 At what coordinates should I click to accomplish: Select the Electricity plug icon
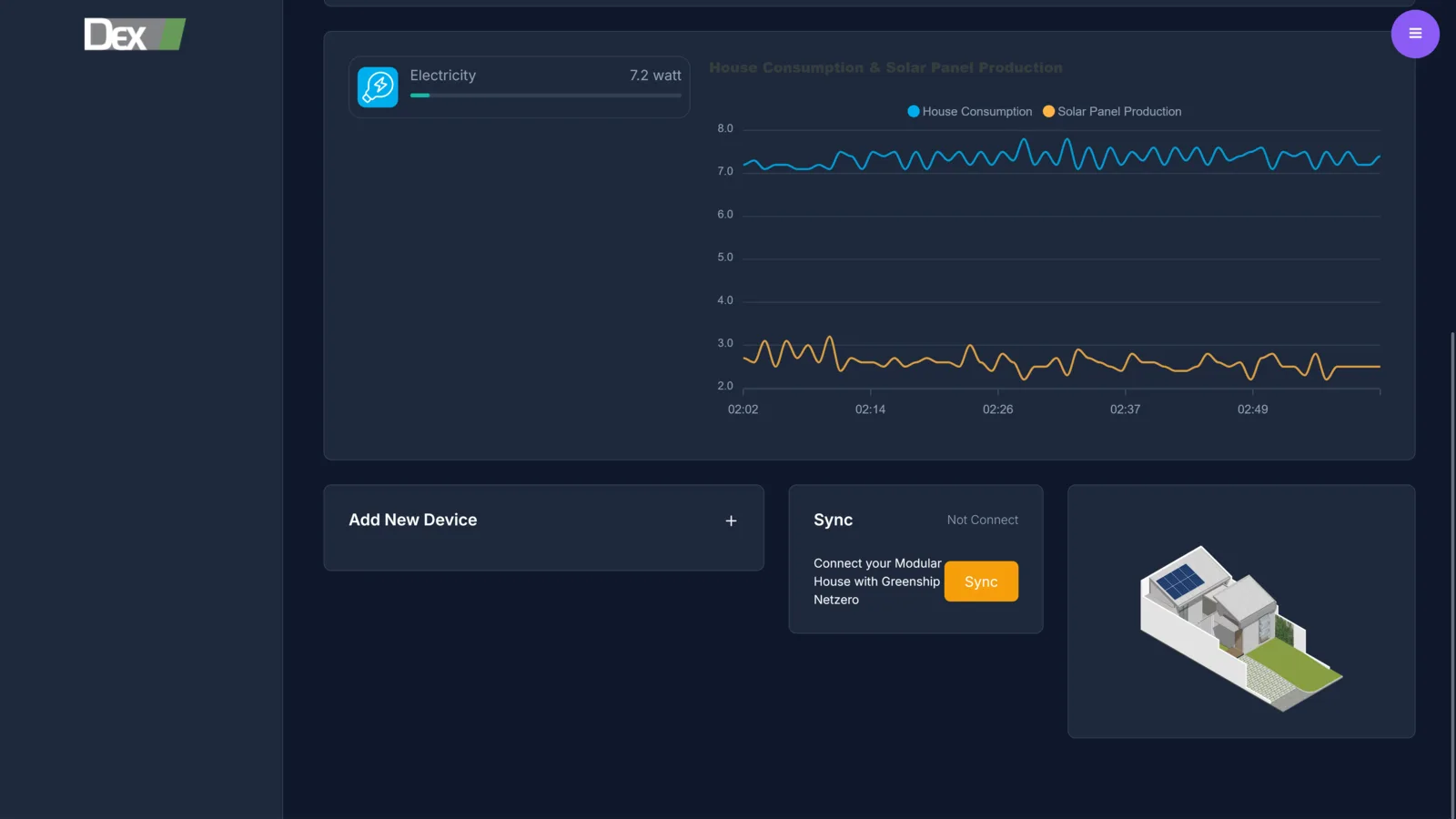tap(378, 87)
